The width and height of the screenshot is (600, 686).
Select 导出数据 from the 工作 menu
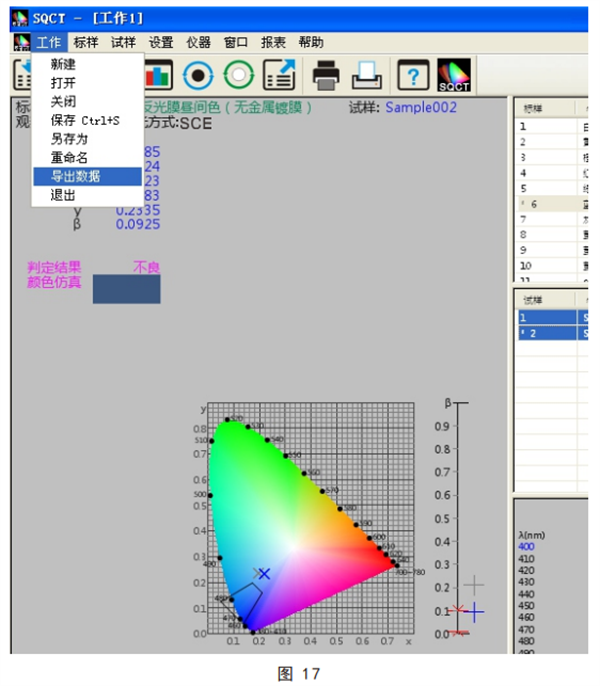tap(75, 176)
